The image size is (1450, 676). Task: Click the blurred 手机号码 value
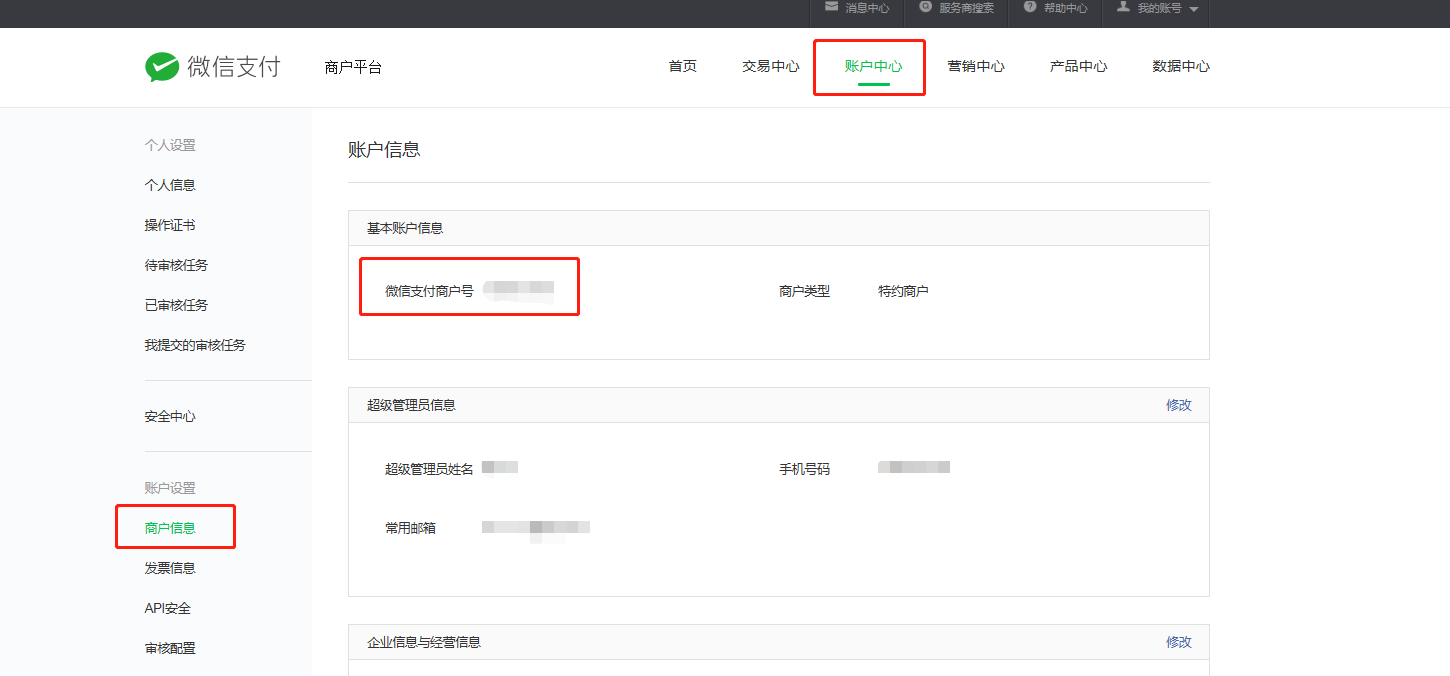pyautogui.click(x=914, y=467)
